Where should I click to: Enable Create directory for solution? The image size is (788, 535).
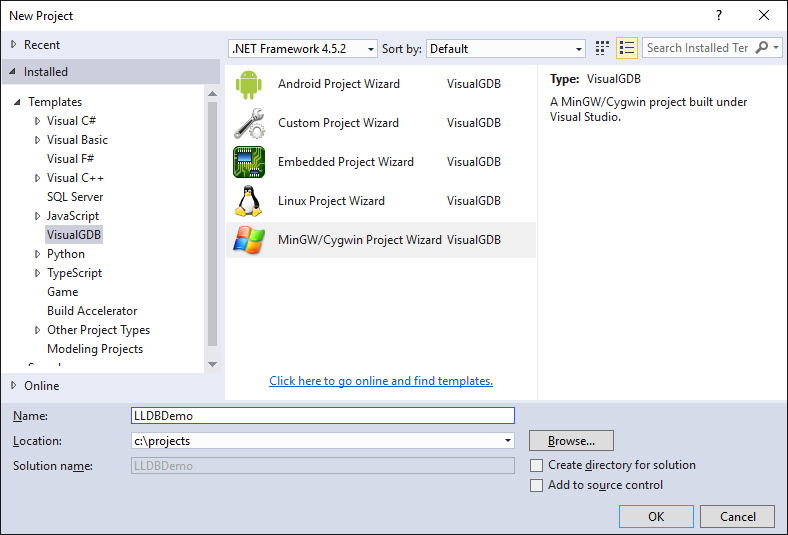tap(536, 466)
